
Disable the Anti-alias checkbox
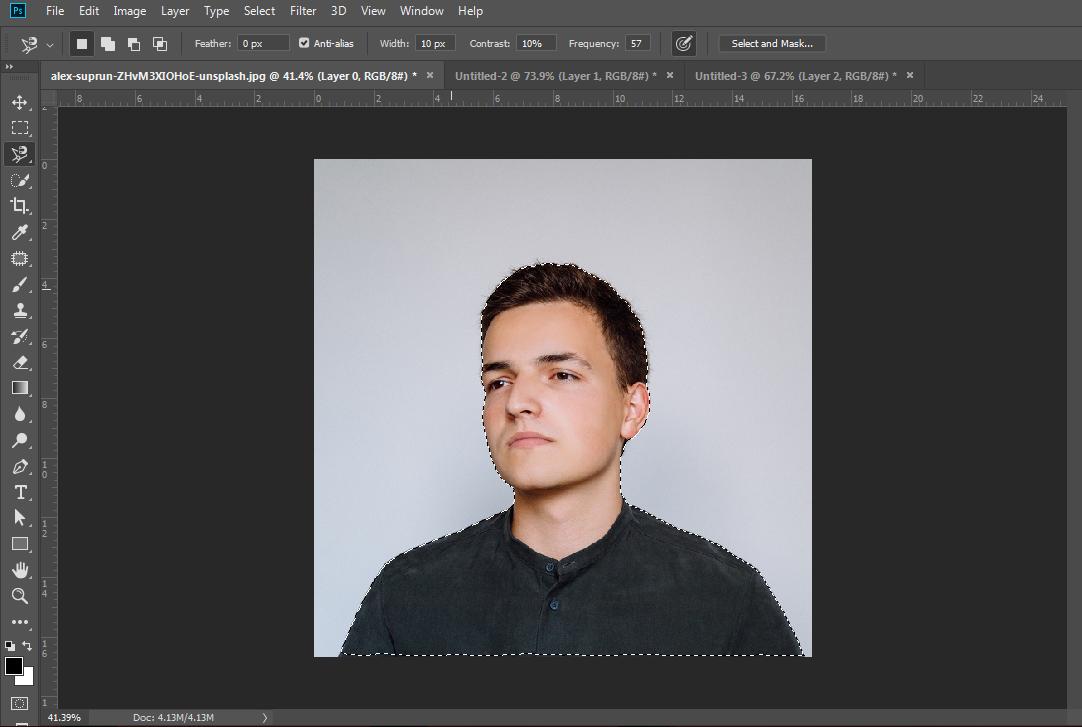(303, 43)
